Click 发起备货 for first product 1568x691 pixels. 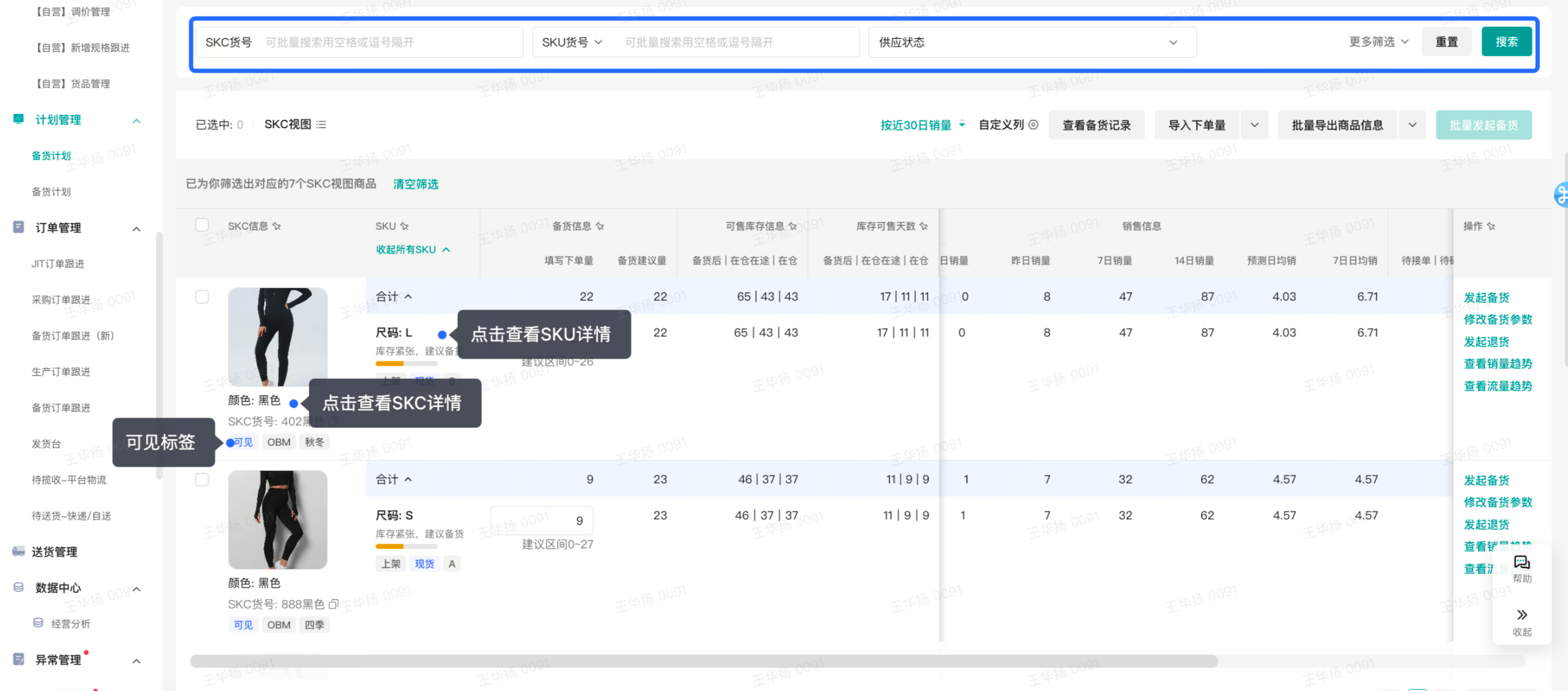pyautogui.click(x=1486, y=297)
